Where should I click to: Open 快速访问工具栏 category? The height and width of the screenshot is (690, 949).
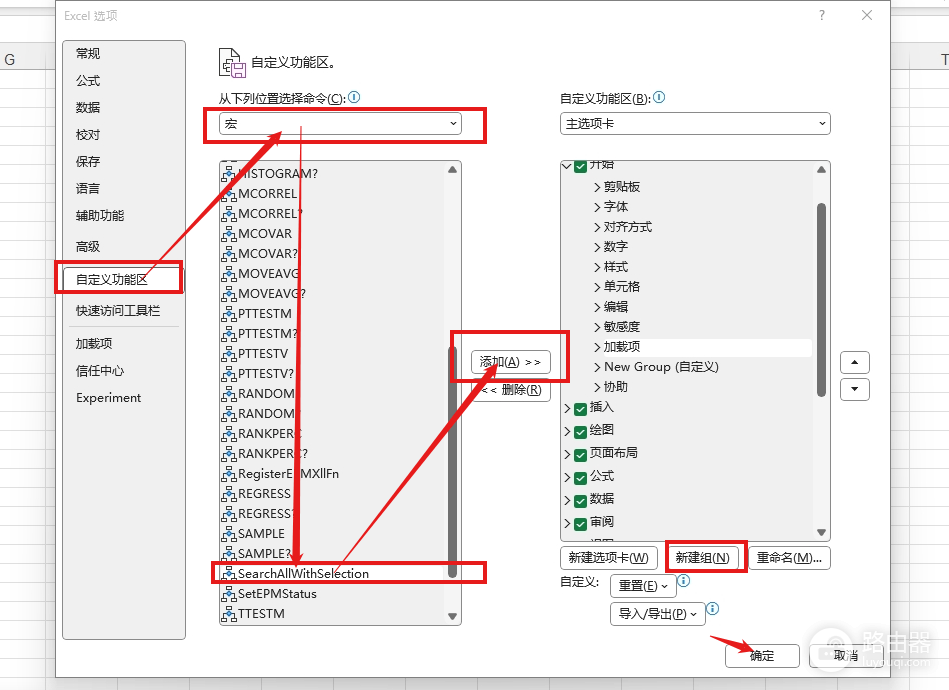tap(118, 310)
